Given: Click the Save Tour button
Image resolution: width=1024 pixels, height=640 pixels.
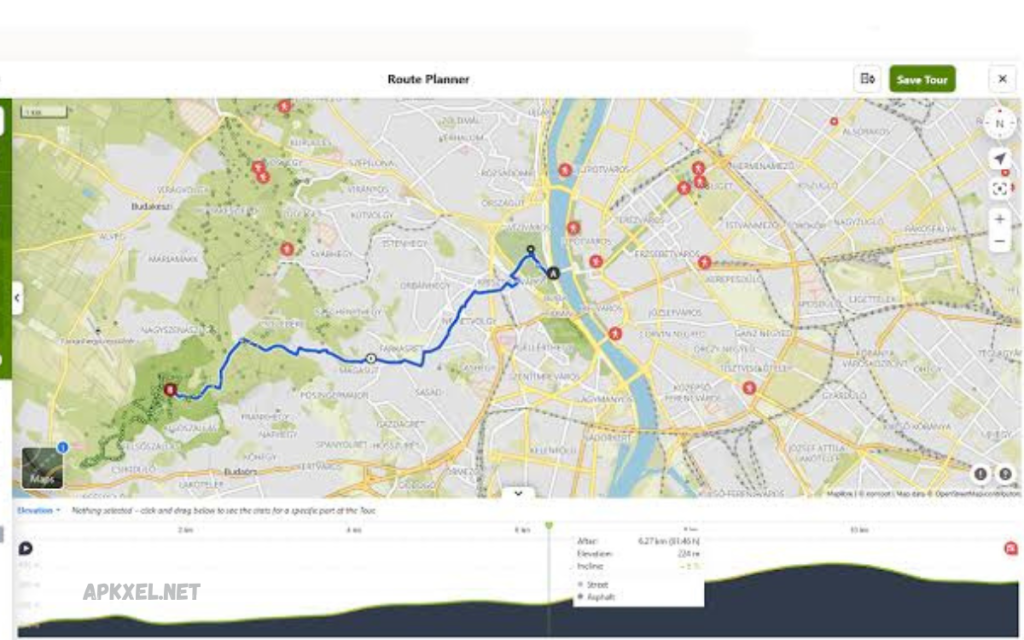Looking at the screenshot, I should click(x=922, y=79).
